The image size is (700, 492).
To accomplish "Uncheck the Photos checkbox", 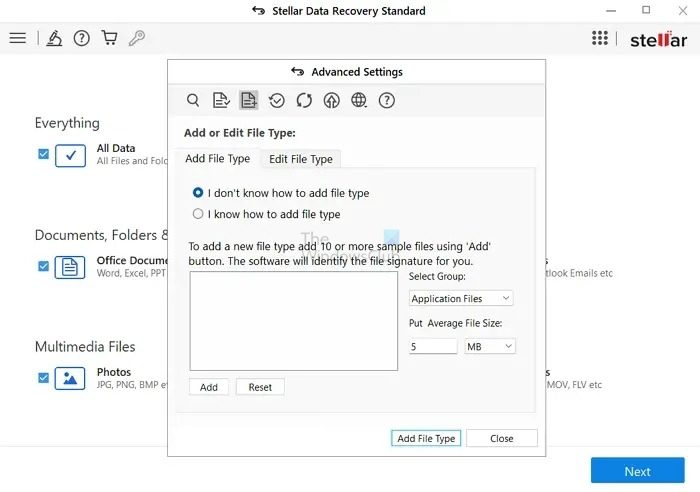I will tap(43, 378).
